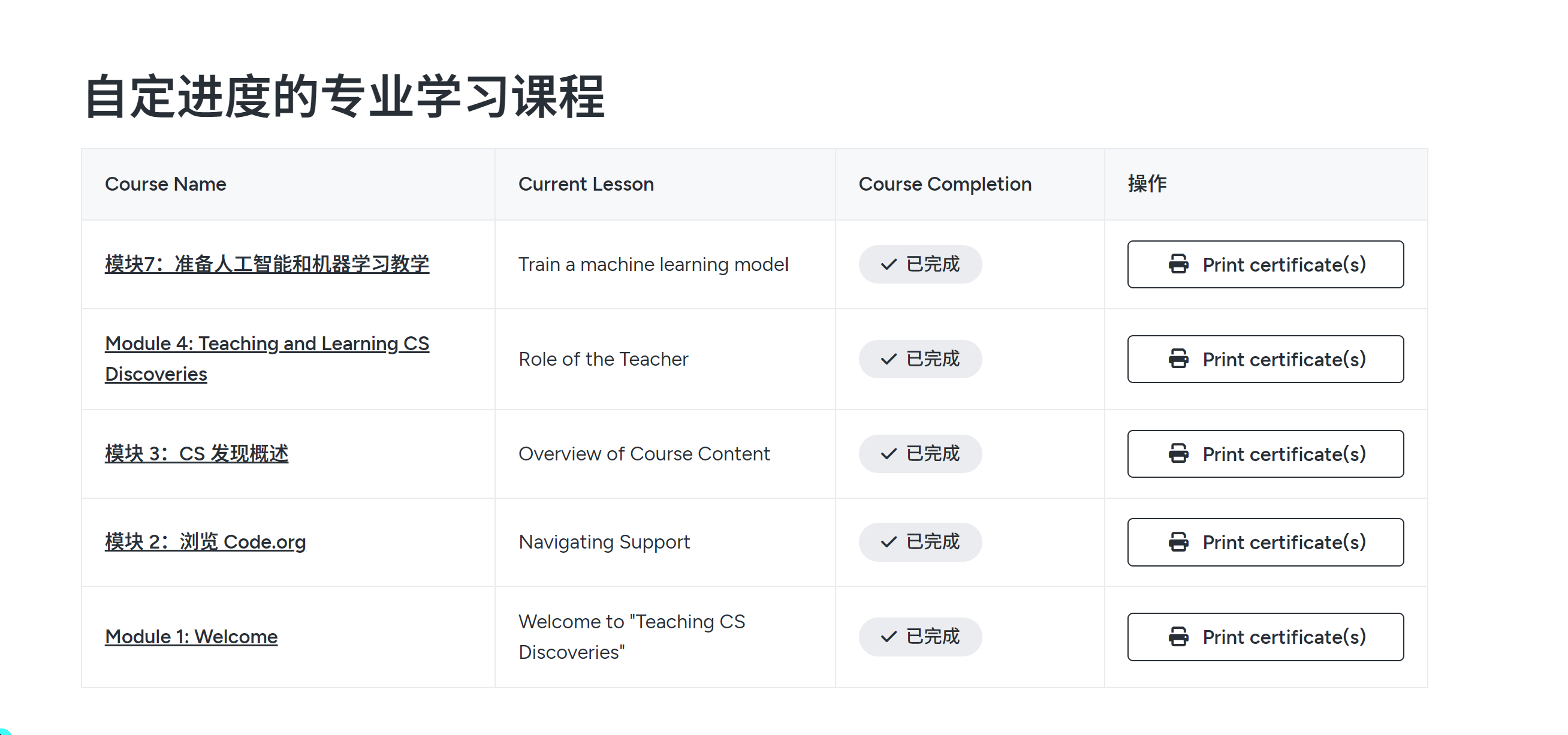Open Module 1: Welcome course link

click(191, 637)
